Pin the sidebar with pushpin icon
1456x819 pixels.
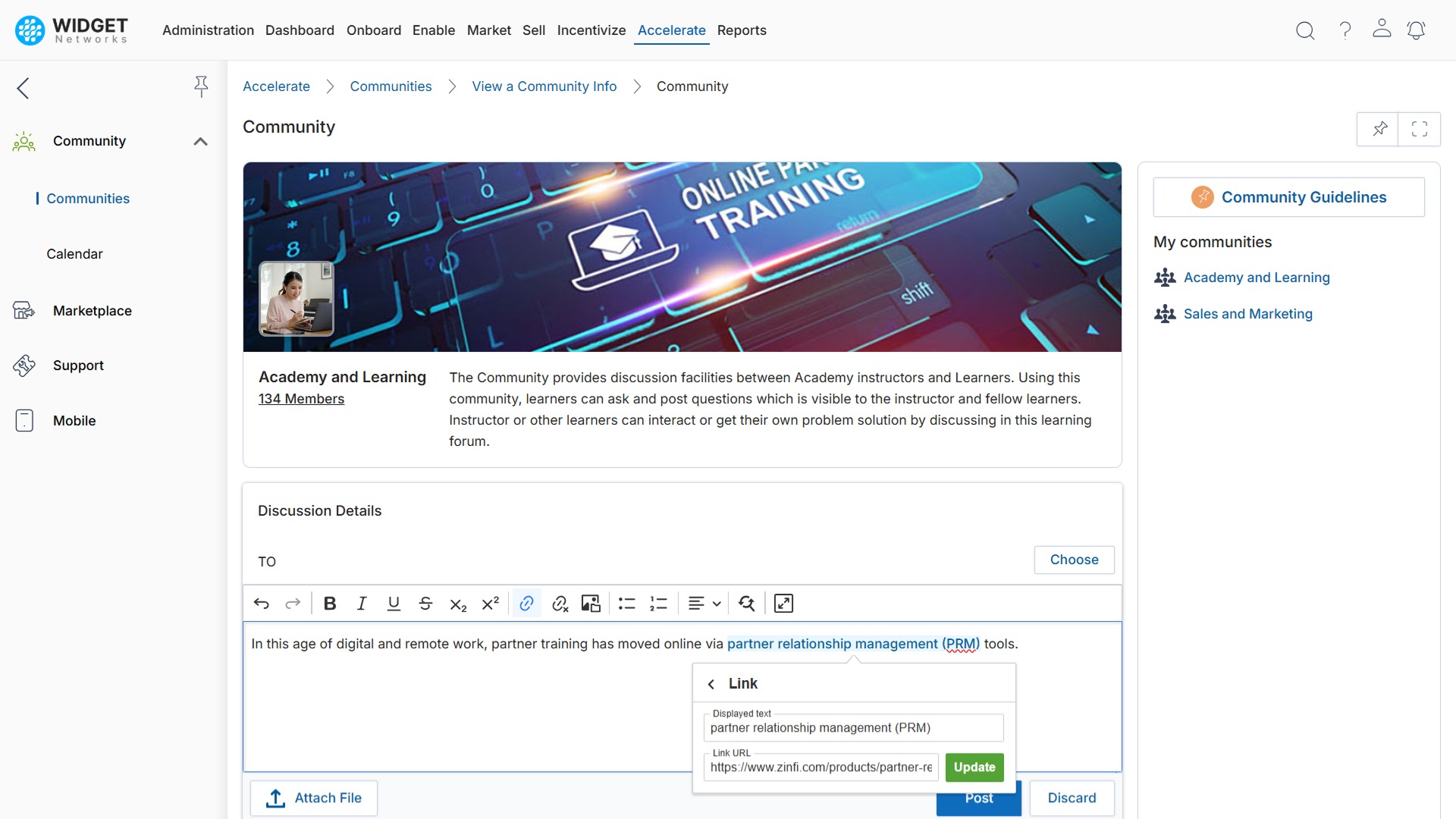point(201,86)
